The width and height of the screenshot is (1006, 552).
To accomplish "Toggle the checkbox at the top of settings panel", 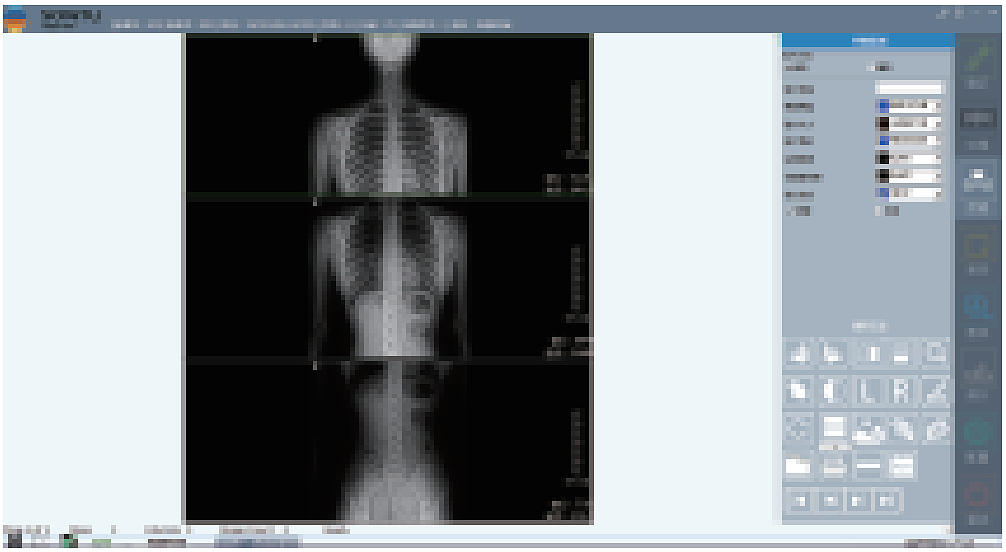I will pos(871,67).
